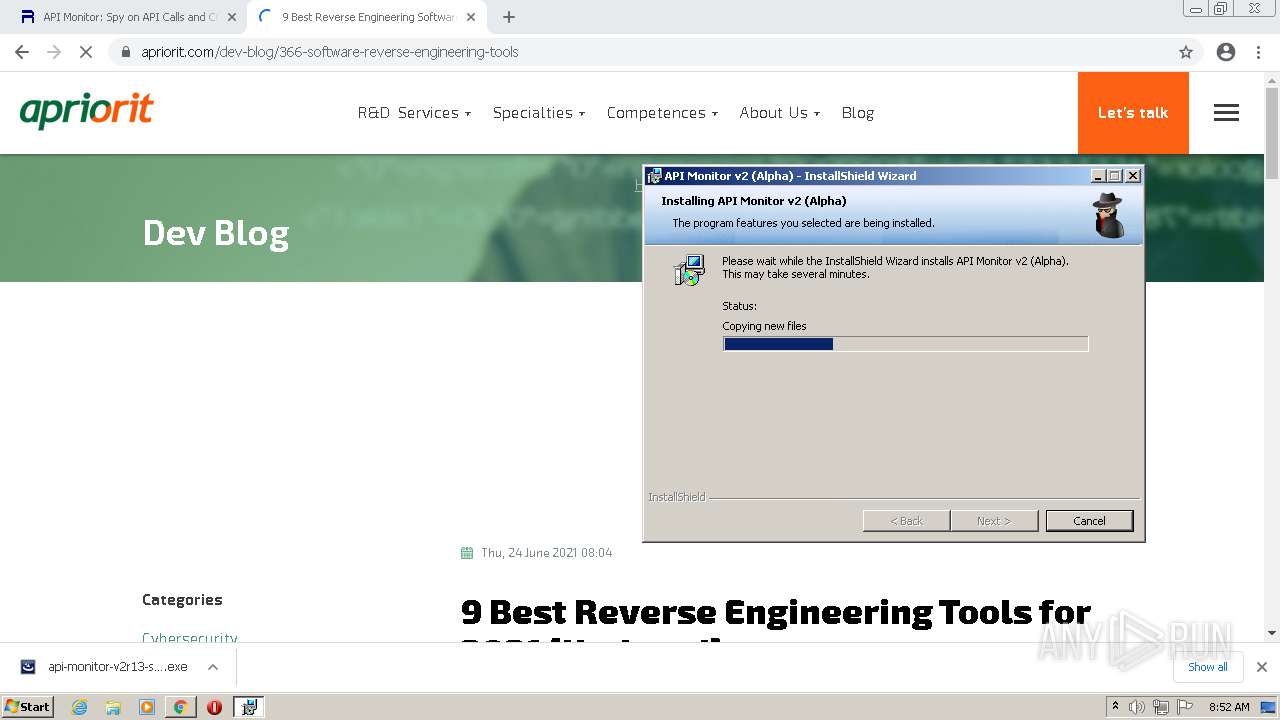Image resolution: width=1280 pixels, height=720 pixels.
Task: Open the Cybersecurity category link
Action: tap(190, 638)
